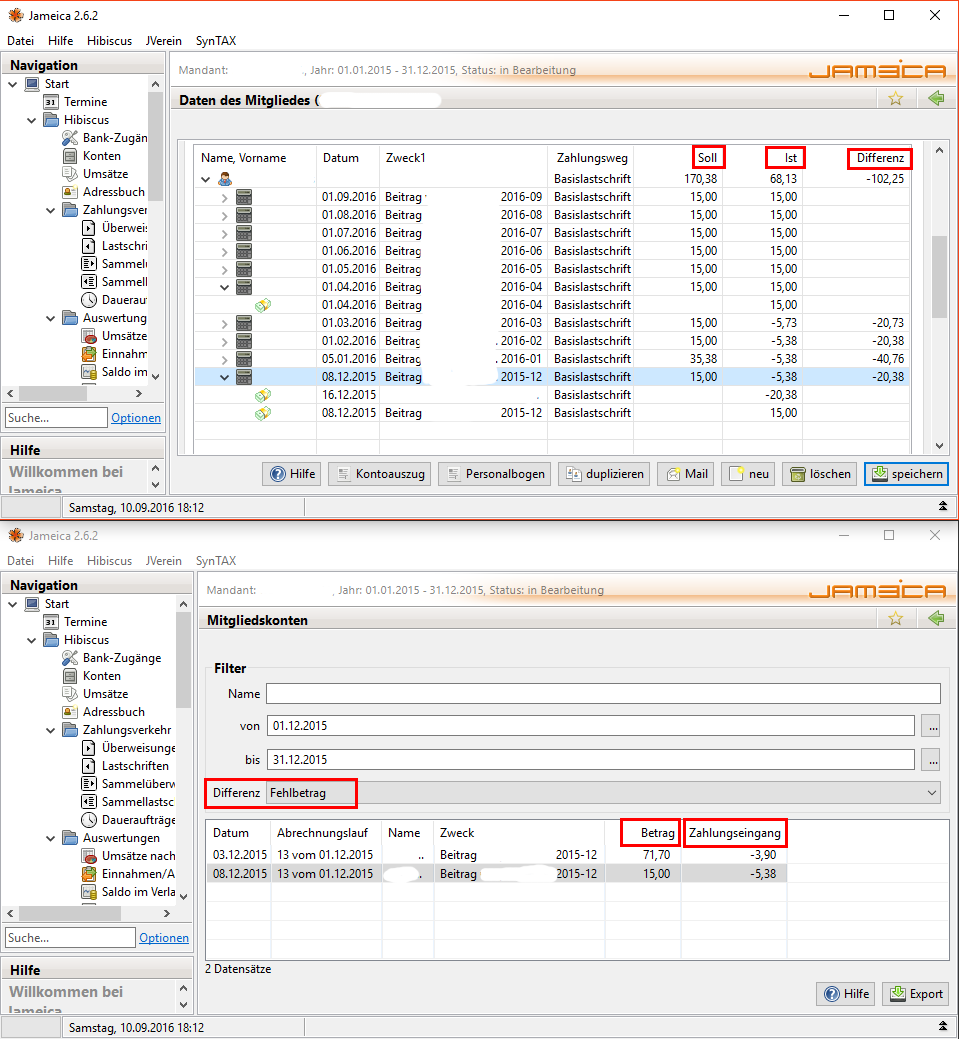
Task: Go back using the green arrow beside Mitgliedskonten
Action: click(936, 619)
